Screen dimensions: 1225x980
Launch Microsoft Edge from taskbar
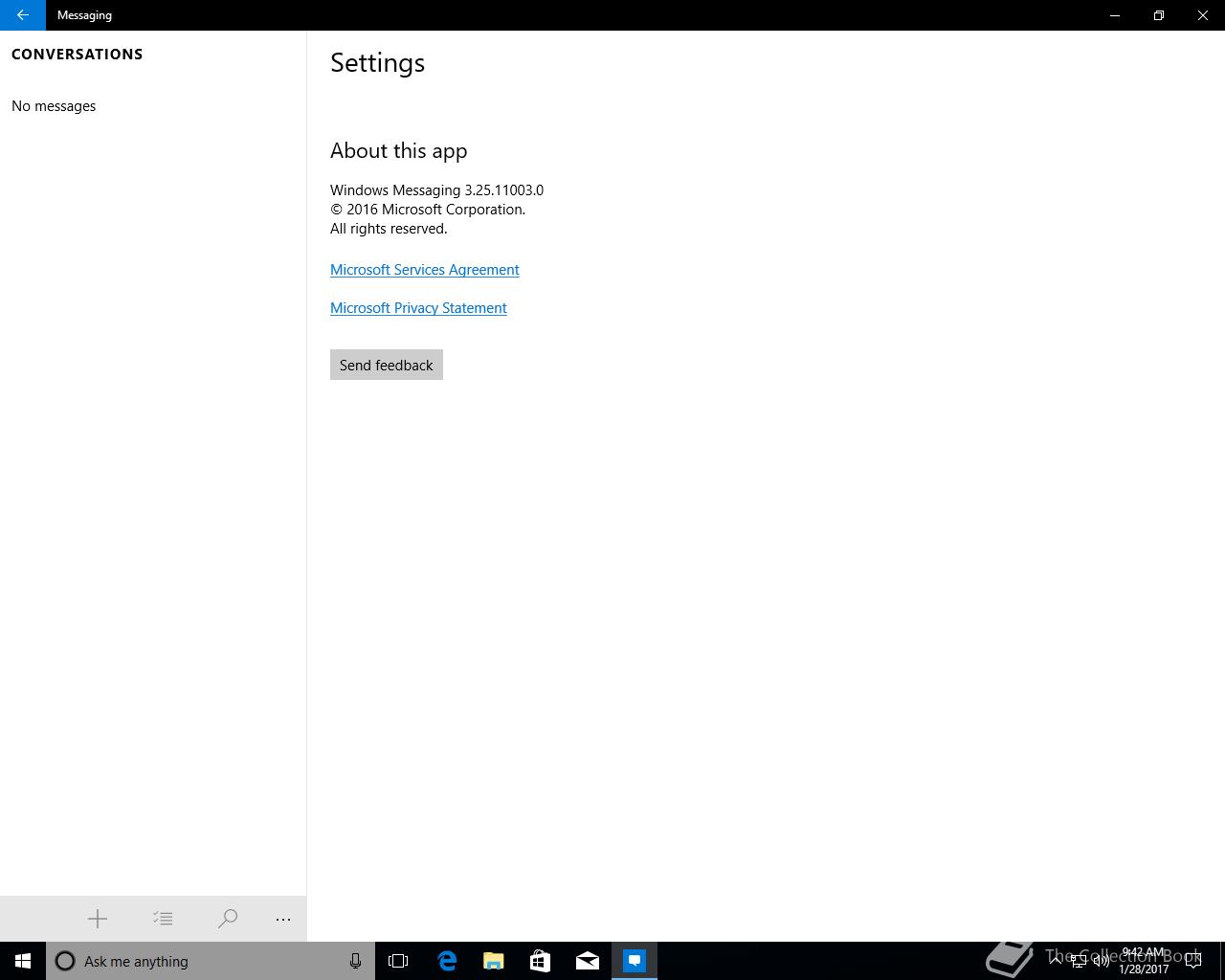[x=446, y=961]
